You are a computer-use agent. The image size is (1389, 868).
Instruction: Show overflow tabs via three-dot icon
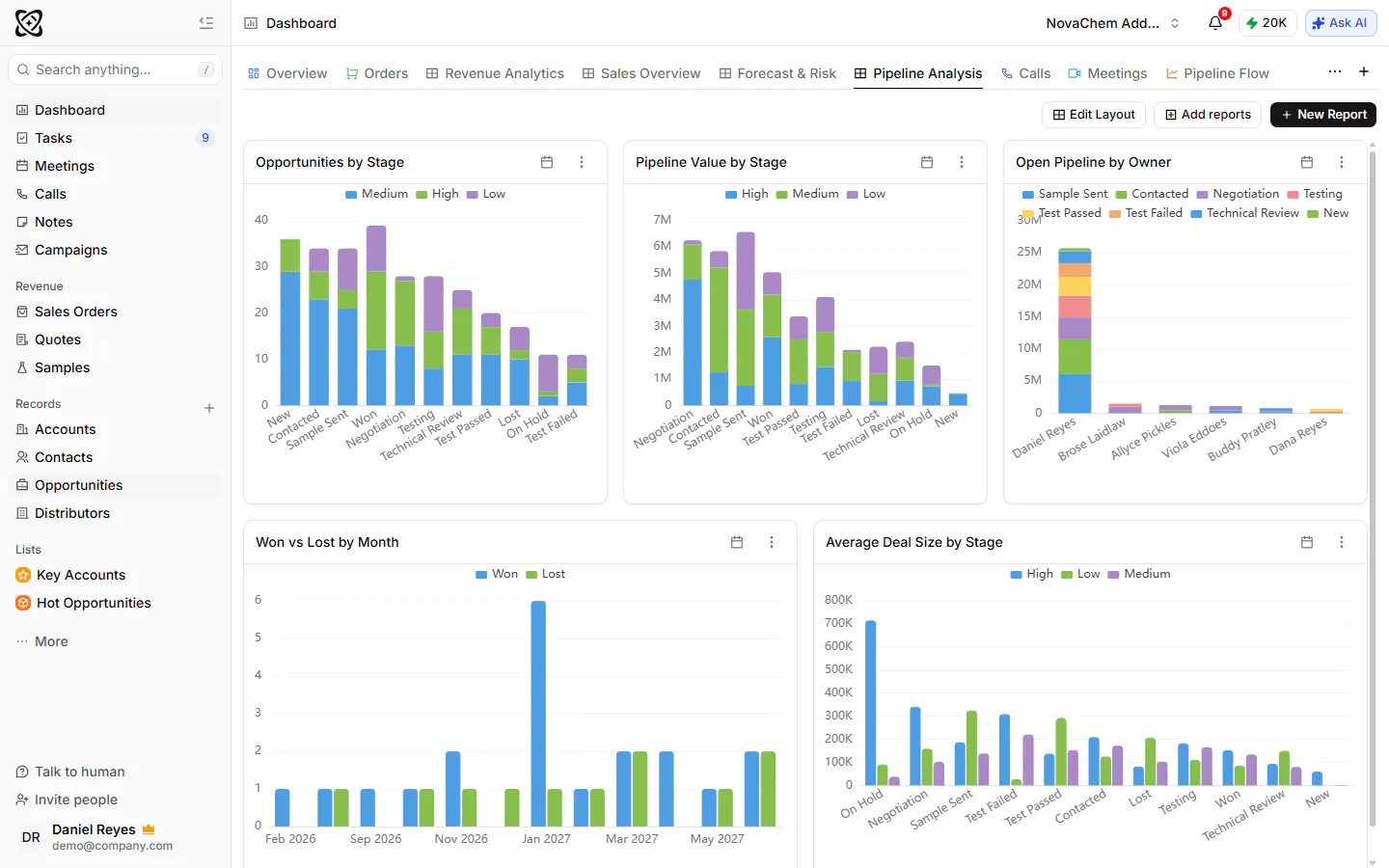tap(1335, 71)
